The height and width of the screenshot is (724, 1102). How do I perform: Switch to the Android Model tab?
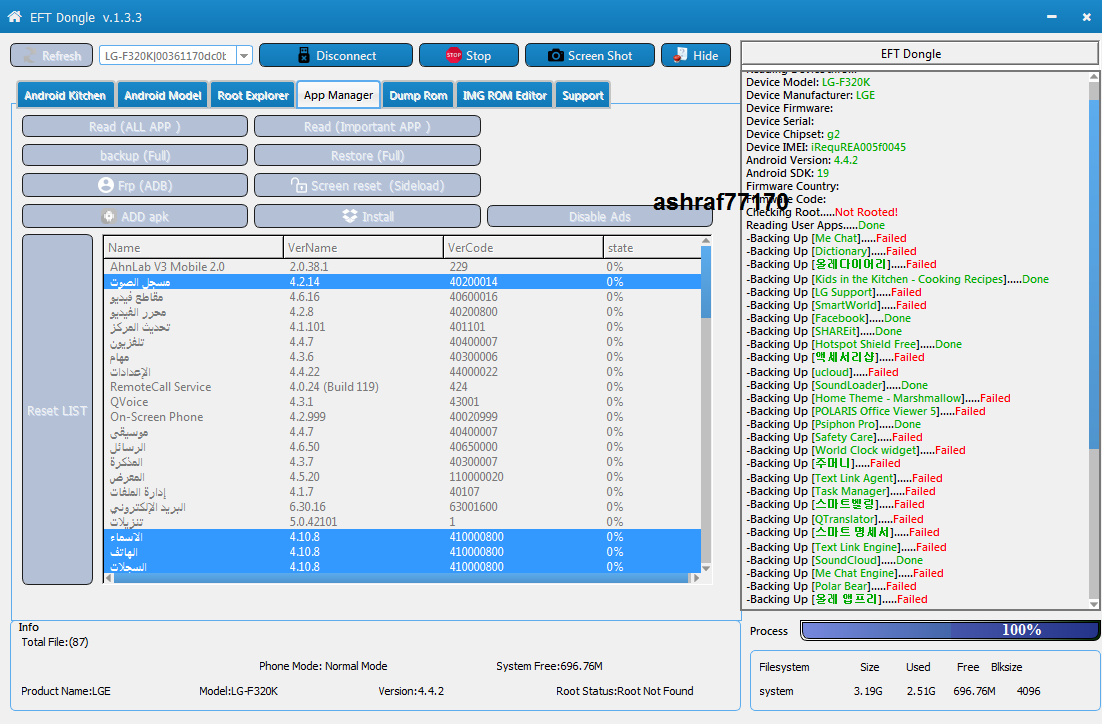pos(162,96)
